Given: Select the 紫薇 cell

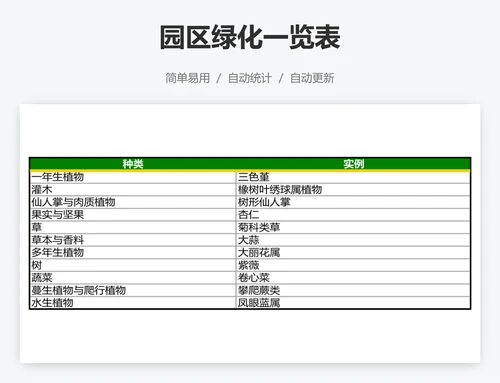Looking at the screenshot, I should [353, 265].
